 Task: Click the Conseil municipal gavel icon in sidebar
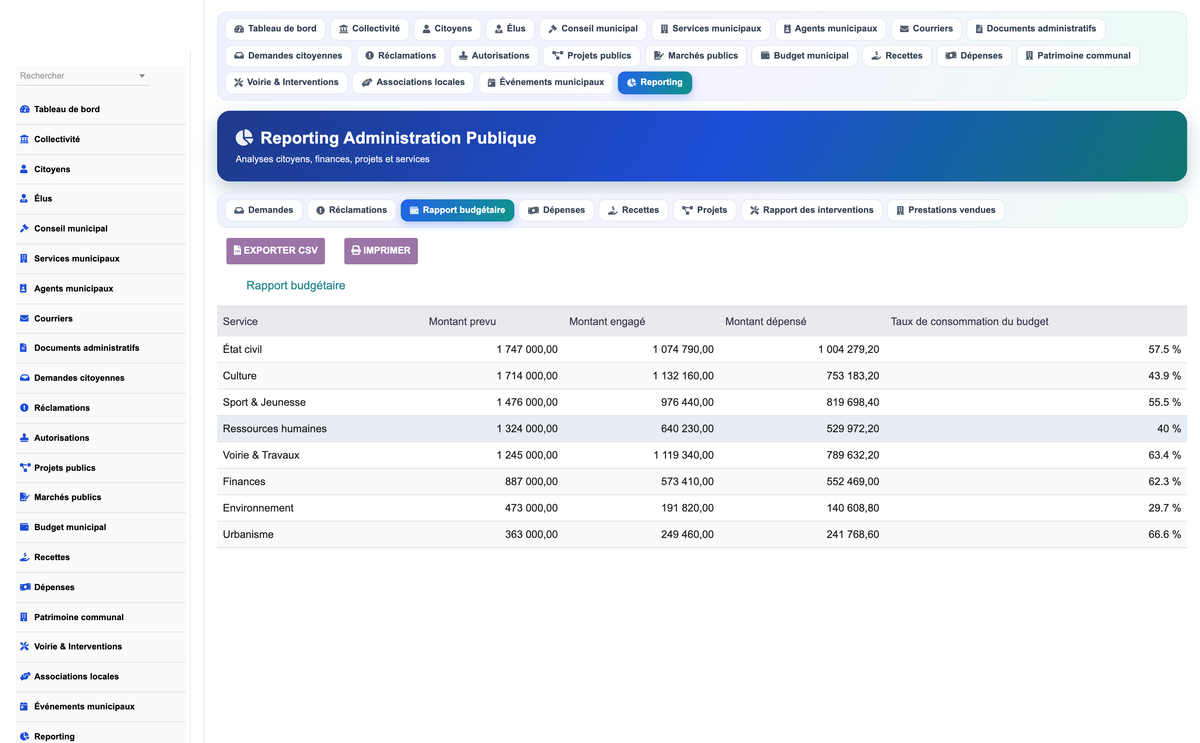pos(24,229)
